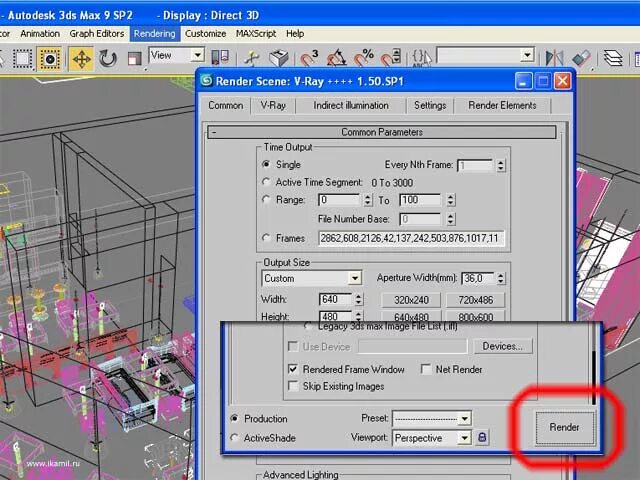Select the Active Time Segment option
The width and height of the screenshot is (640, 480).
coord(266,182)
